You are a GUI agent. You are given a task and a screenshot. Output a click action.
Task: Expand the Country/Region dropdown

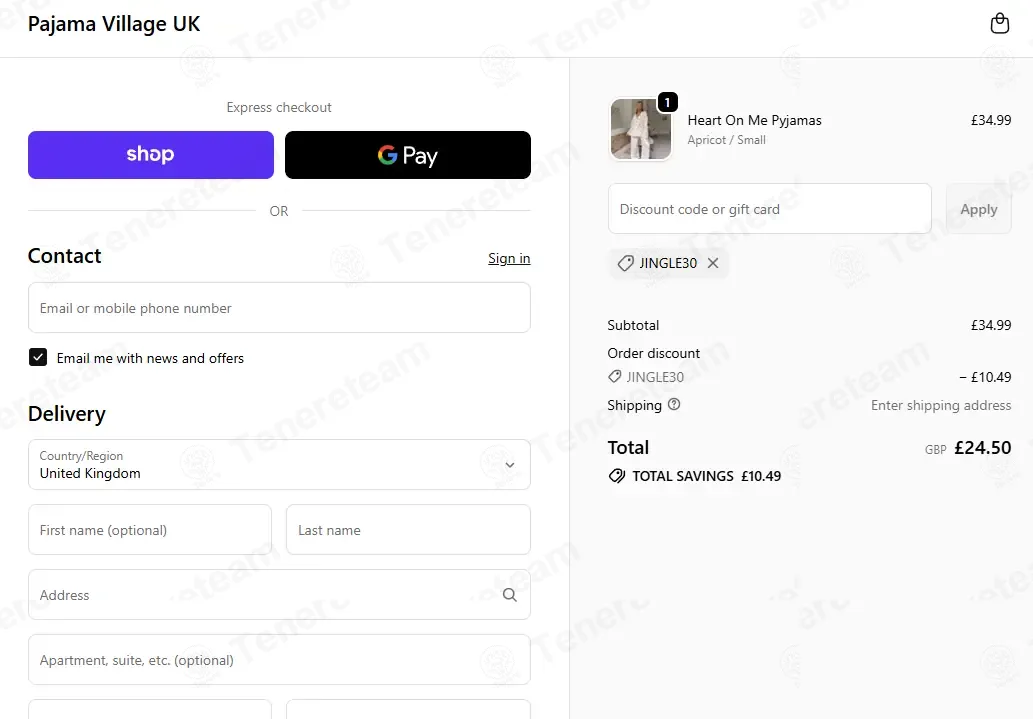point(279,465)
